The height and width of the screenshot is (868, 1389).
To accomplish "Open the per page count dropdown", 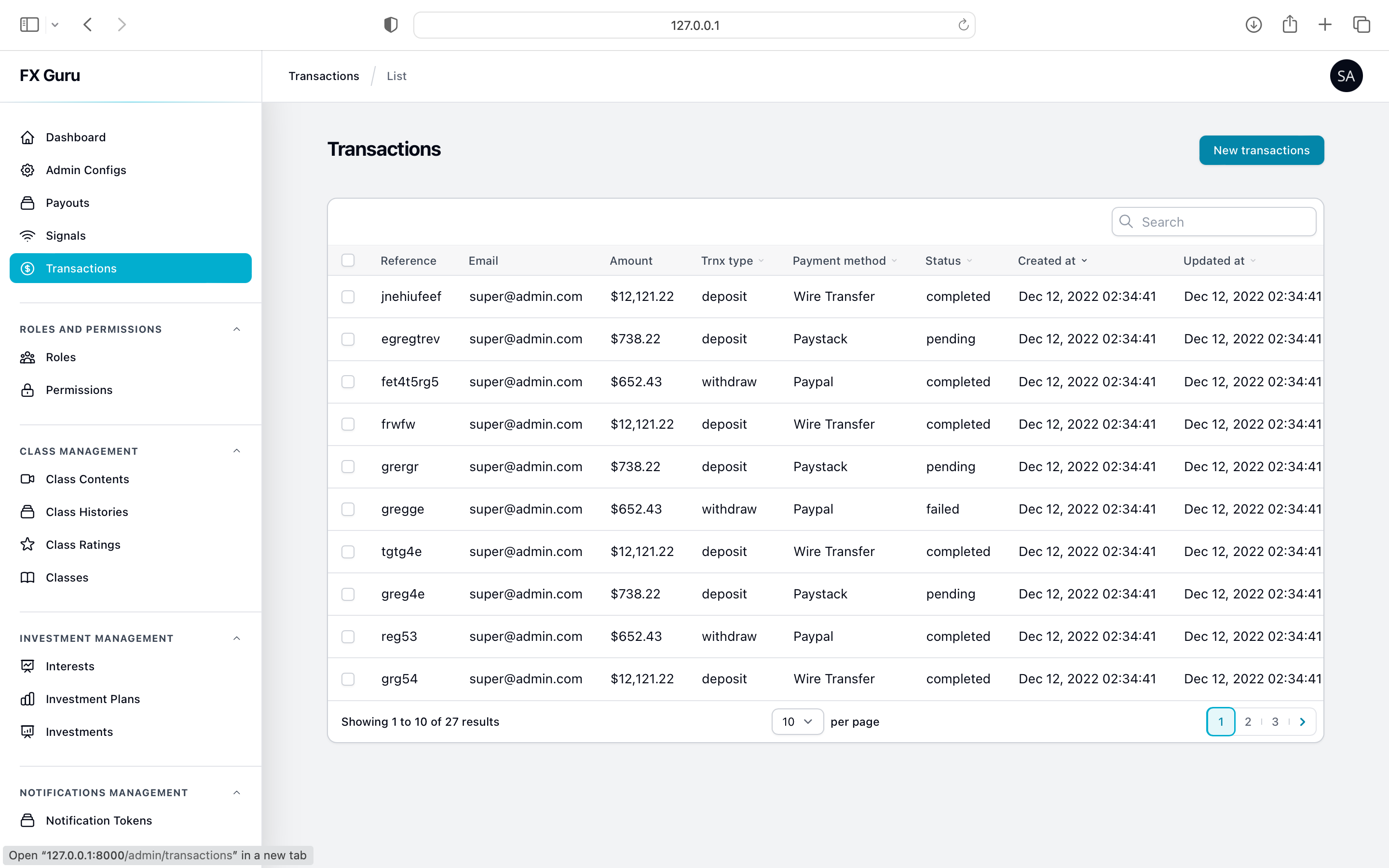I will (x=797, y=721).
